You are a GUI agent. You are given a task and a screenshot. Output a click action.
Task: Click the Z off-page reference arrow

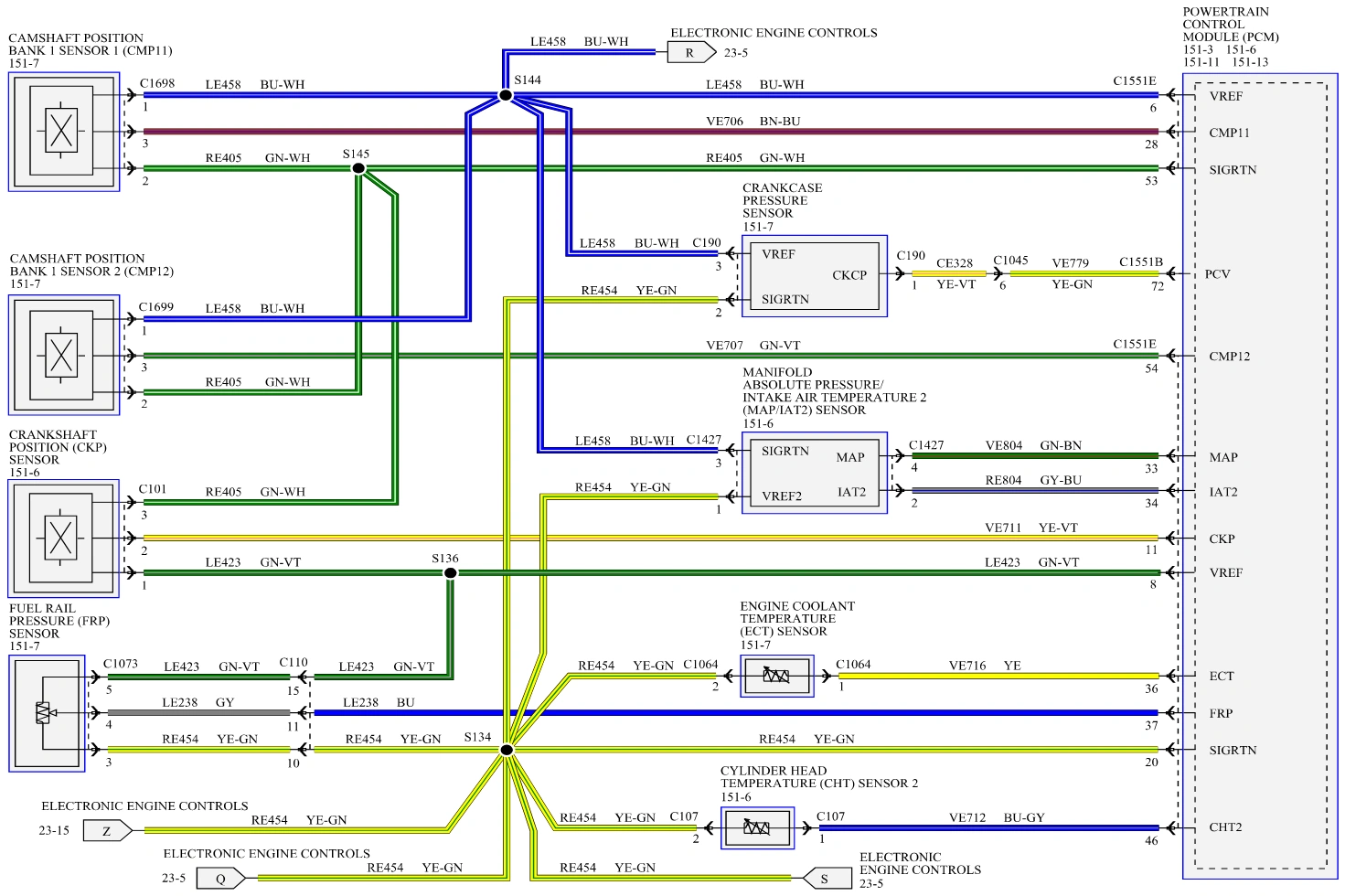click(x=108, y=831)
